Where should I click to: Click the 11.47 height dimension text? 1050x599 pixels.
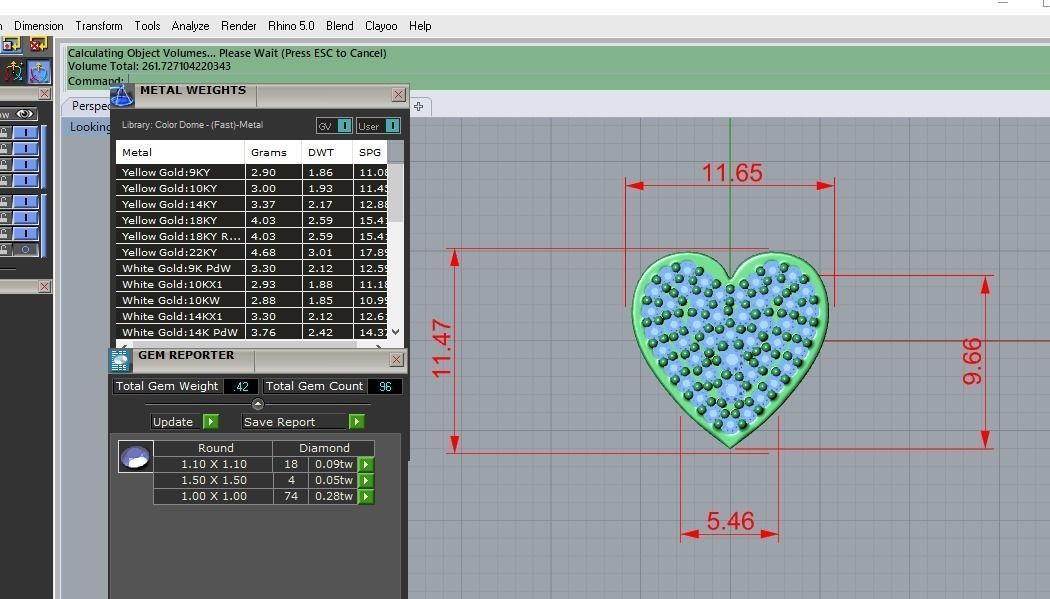coord(443,349)
